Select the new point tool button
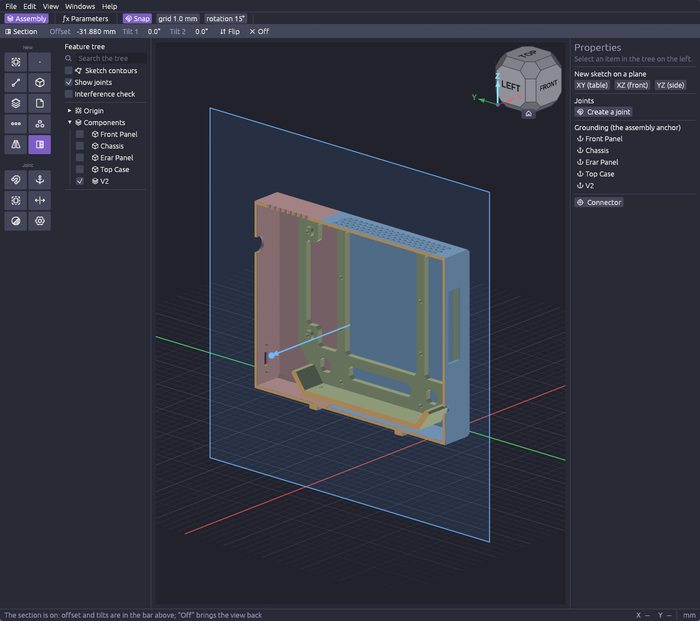700x621 pixels. 40,62
